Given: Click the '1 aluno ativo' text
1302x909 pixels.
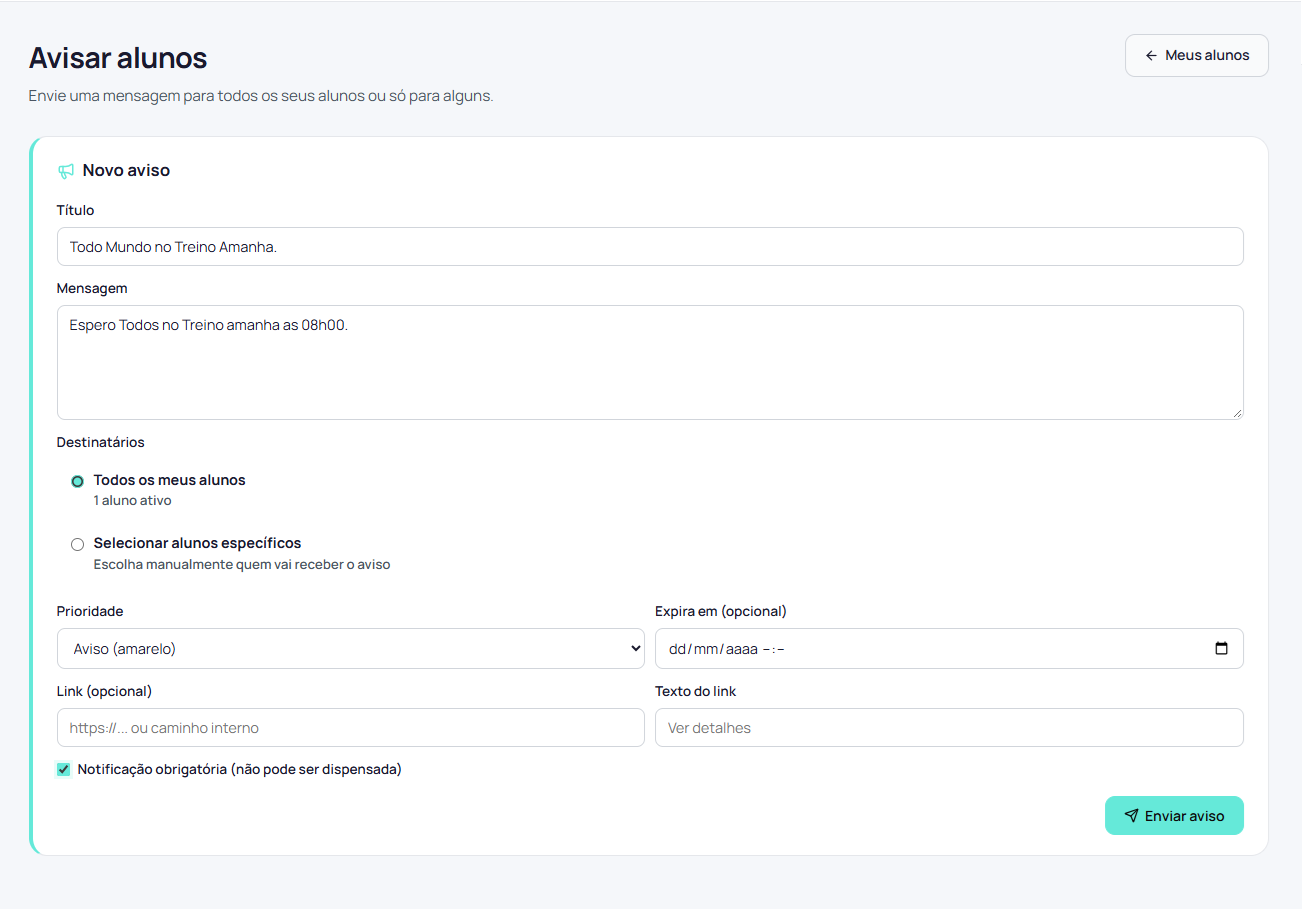Looking at the screenshot, I should pyautogui.click(x=133, y=501).
